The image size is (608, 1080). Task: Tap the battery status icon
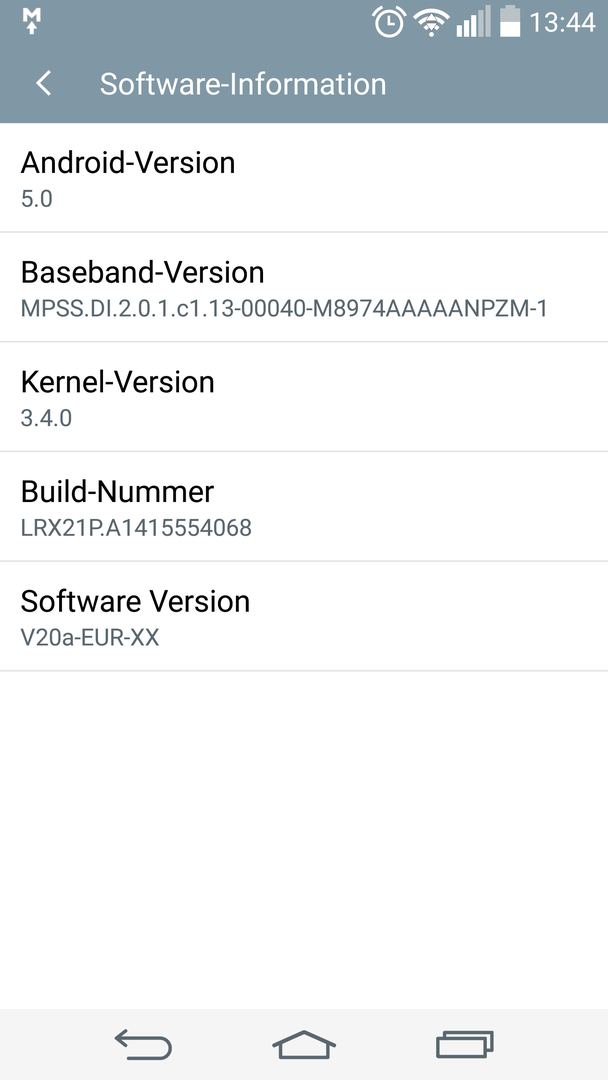pos(510,21)
